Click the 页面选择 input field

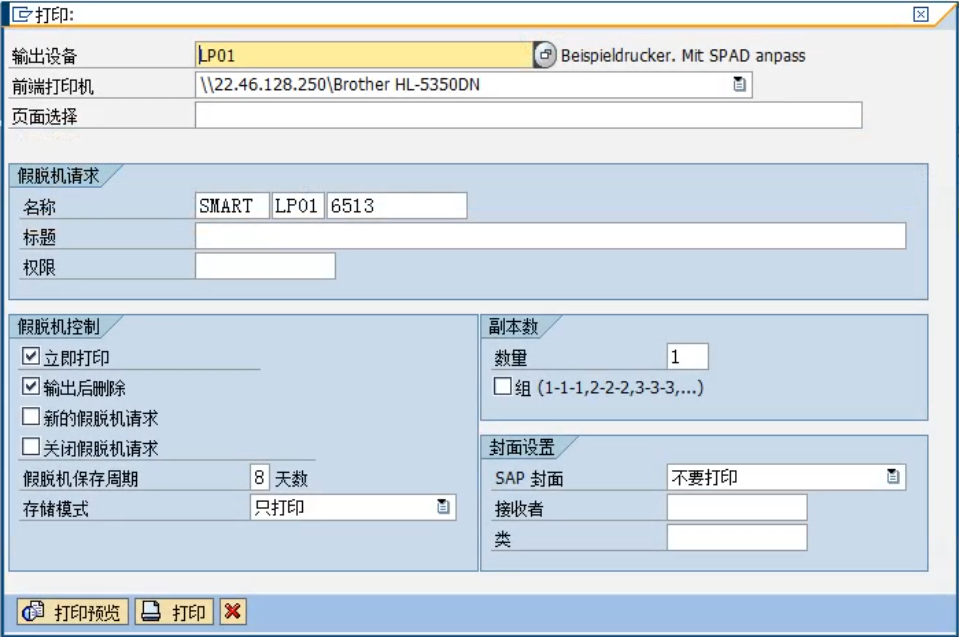click(528, 116)
